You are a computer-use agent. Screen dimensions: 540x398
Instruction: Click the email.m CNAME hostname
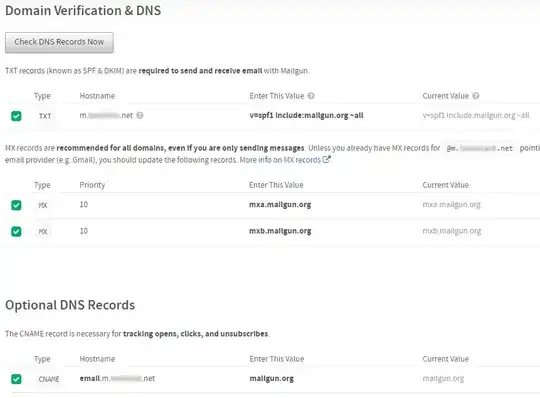click(x=117, y=378)
